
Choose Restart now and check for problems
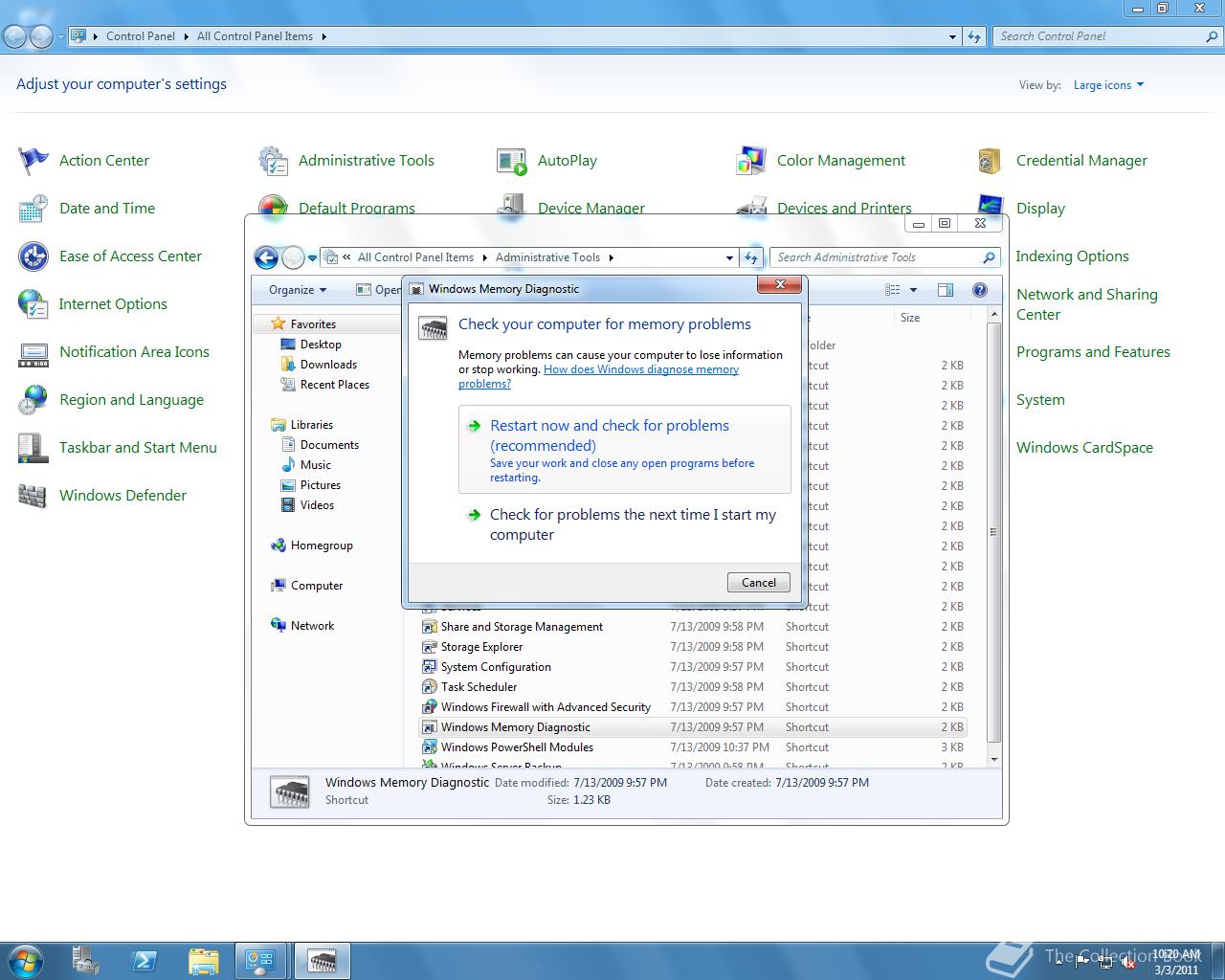[625, 449]
